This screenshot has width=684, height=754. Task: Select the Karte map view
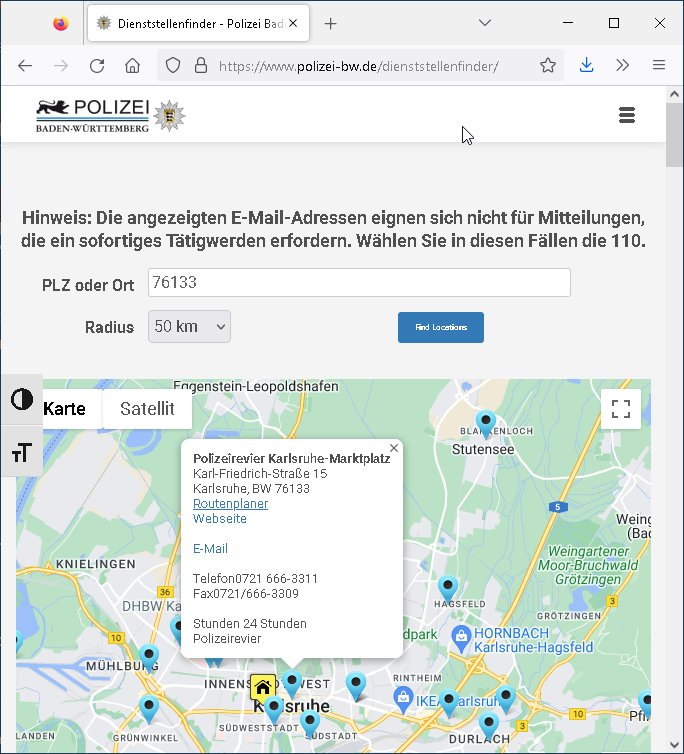tap(64, 408)
